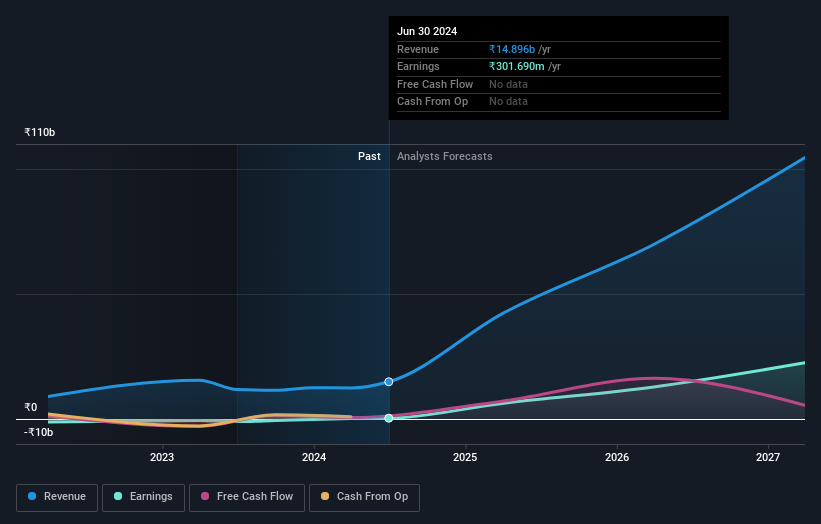Screen dimensions: 821x524
Task: Click the 2025 x-axis label
Action: tap(465, 457)
